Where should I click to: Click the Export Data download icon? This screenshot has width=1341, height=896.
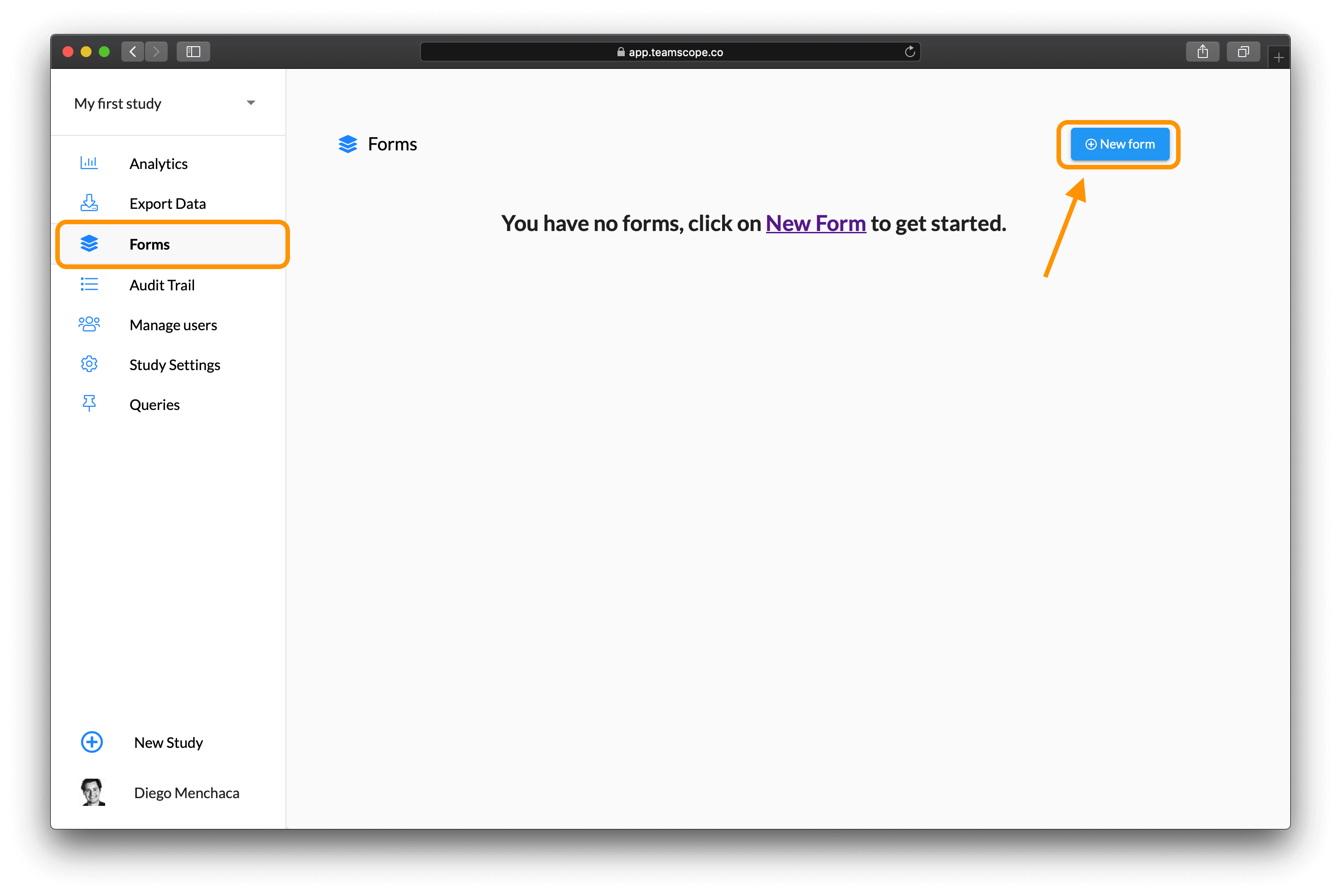pos(90,203)
